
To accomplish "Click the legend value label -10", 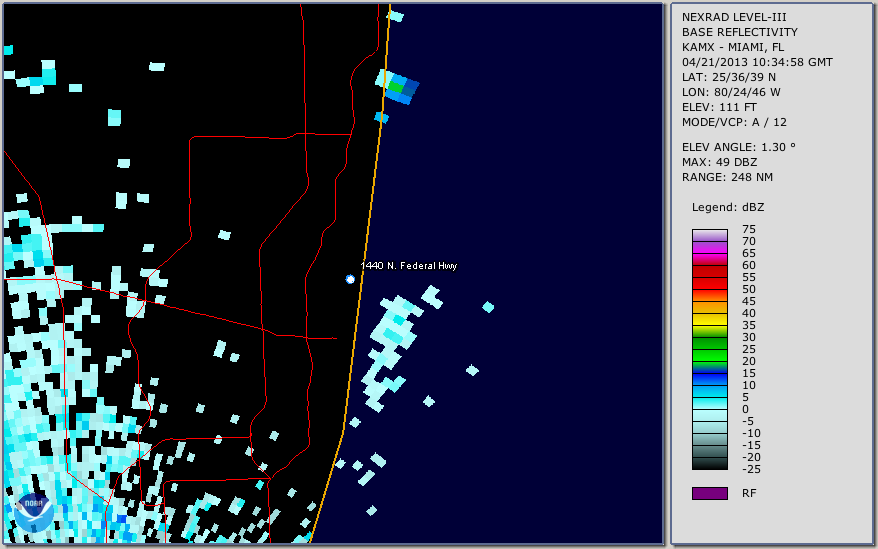I will click(x=751, y=433).
